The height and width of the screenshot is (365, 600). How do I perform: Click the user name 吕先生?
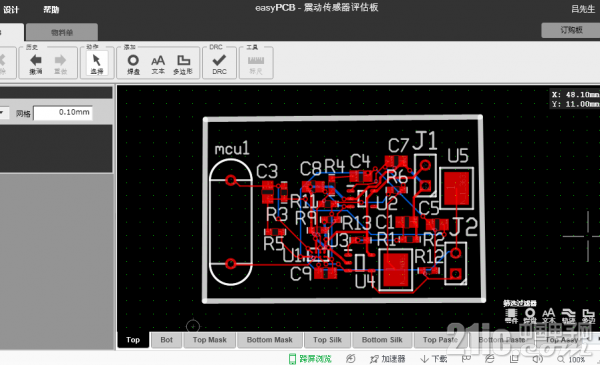click(583, 9)
